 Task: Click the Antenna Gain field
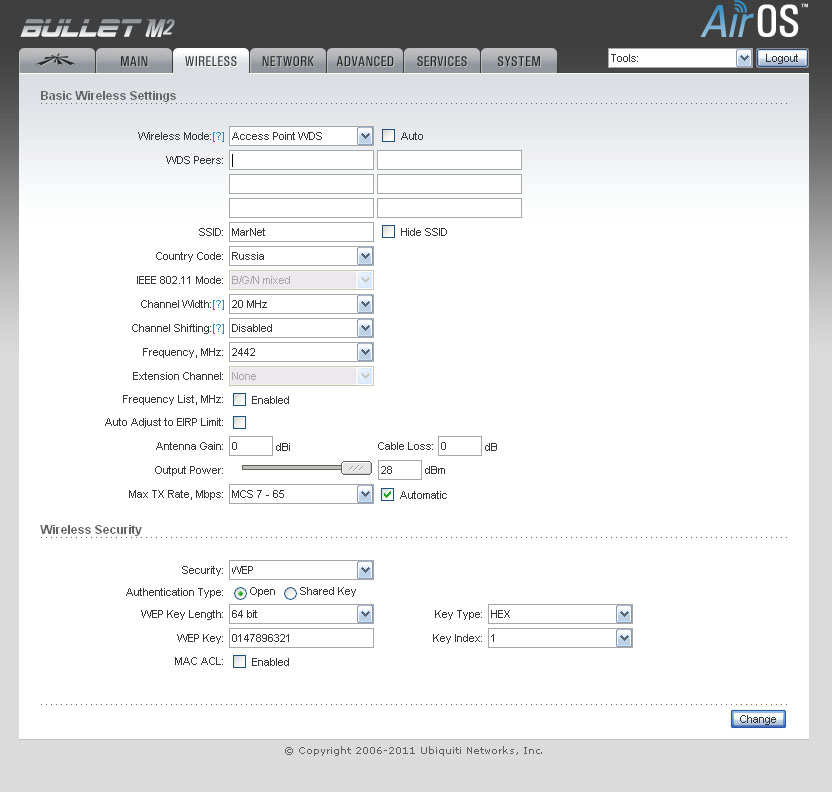pos(251,446)
